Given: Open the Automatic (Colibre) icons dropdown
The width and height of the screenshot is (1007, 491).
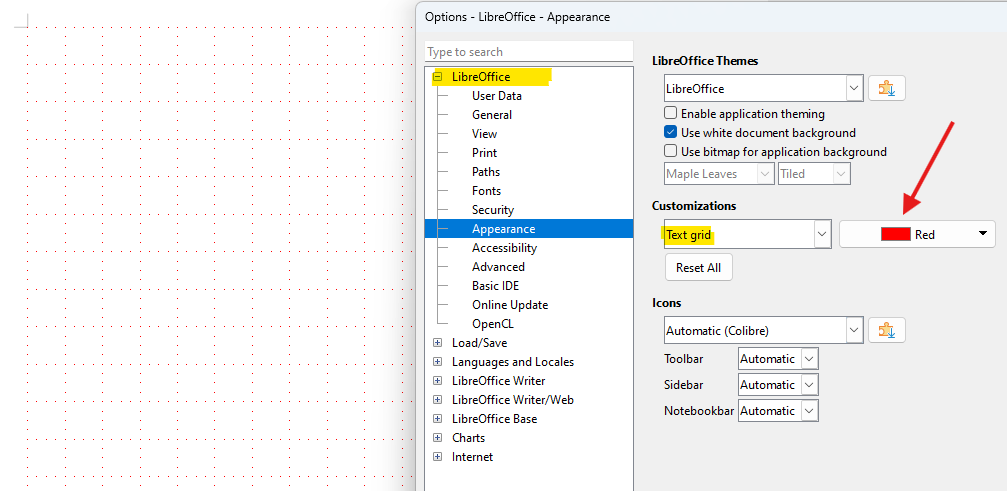Looking at the screenshot, I should point(763,330).
